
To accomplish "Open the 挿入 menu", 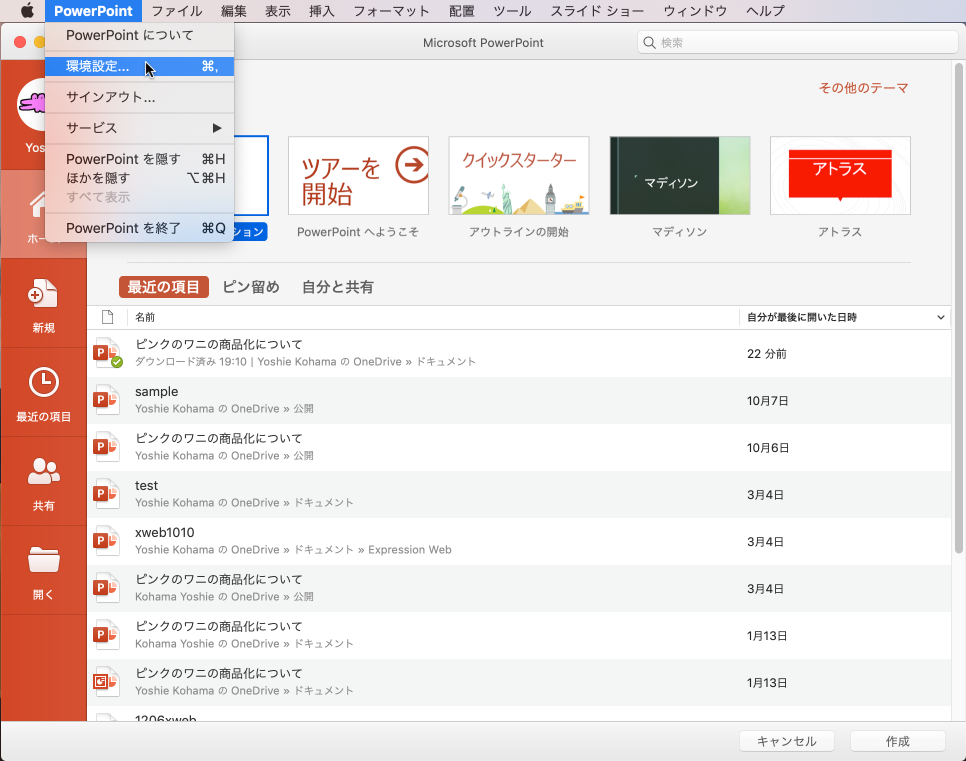I will [x=322, y=10].
